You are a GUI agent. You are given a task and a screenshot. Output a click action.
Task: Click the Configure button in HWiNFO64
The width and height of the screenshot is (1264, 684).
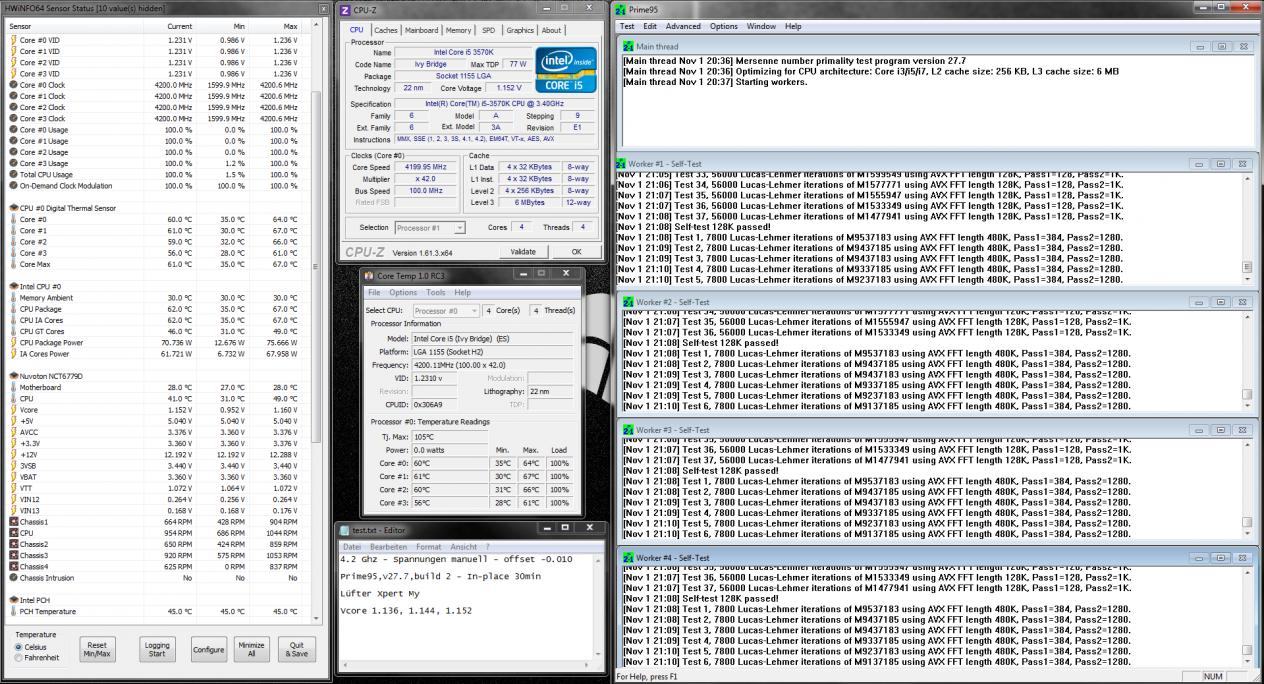pyautogui.click(x=209, y=650)
